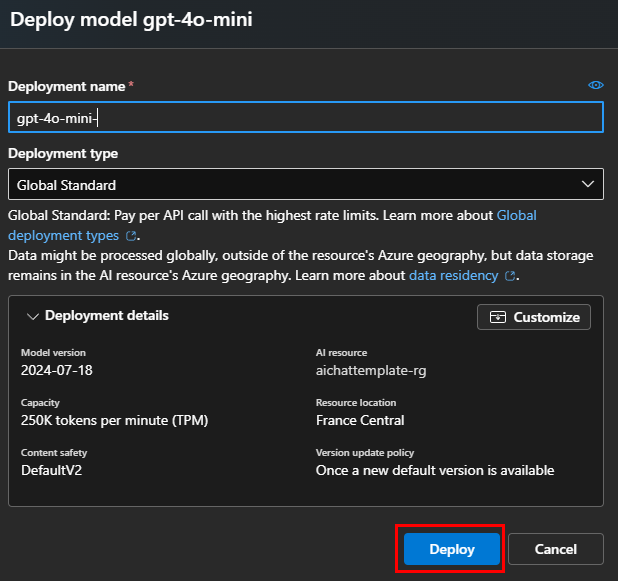Click the DefaultV2 content safety value
The image size is (618, 581).
52,470
